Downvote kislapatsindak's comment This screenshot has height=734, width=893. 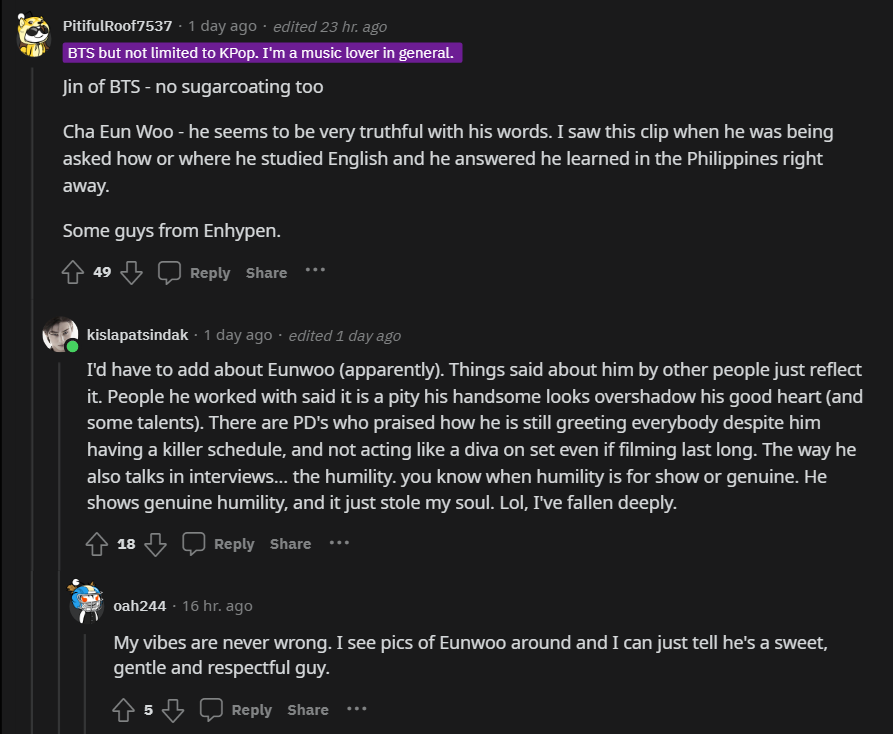coord(155,544)
